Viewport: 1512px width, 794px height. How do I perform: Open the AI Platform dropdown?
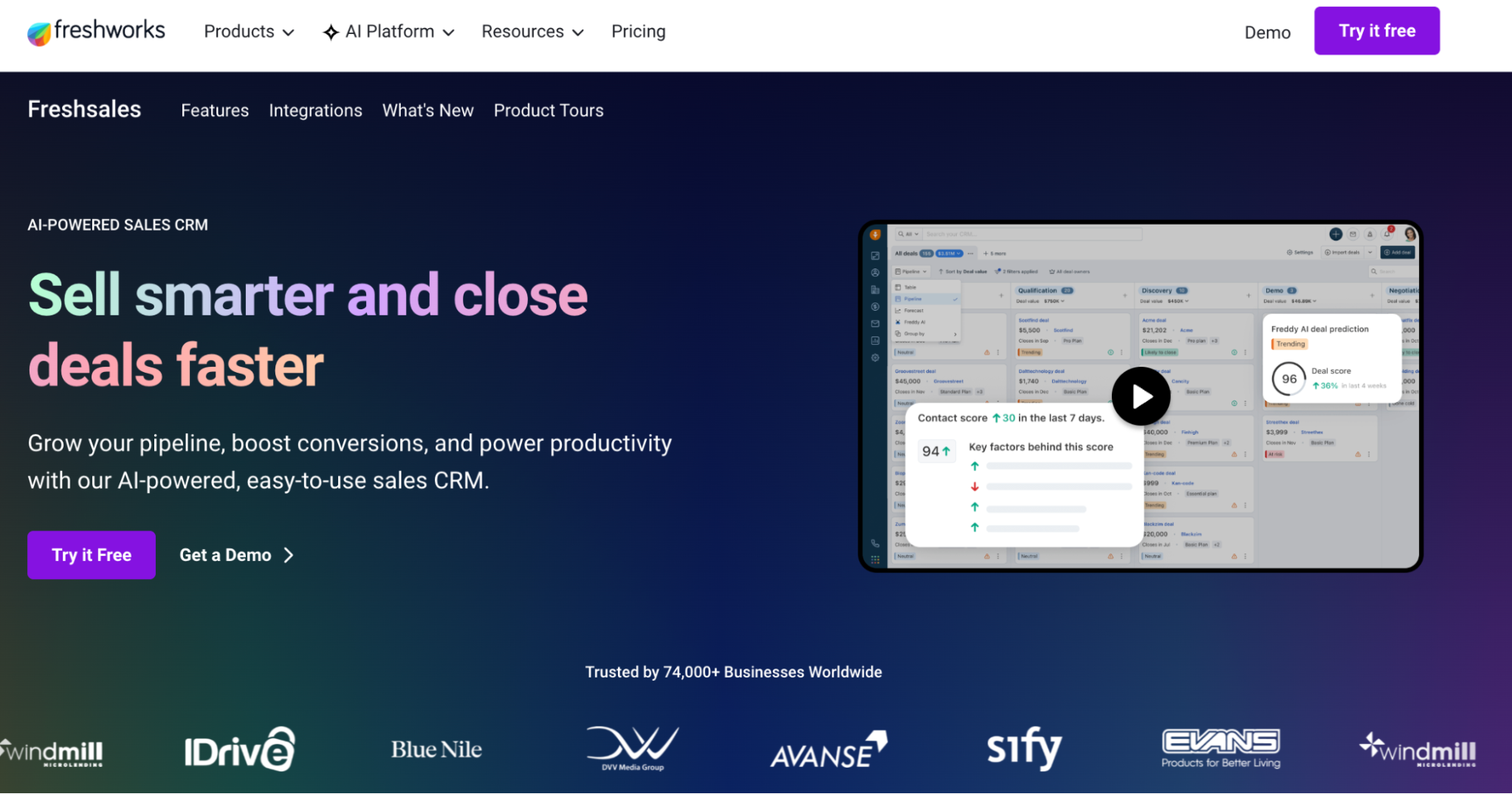click(x=389, y=32)
